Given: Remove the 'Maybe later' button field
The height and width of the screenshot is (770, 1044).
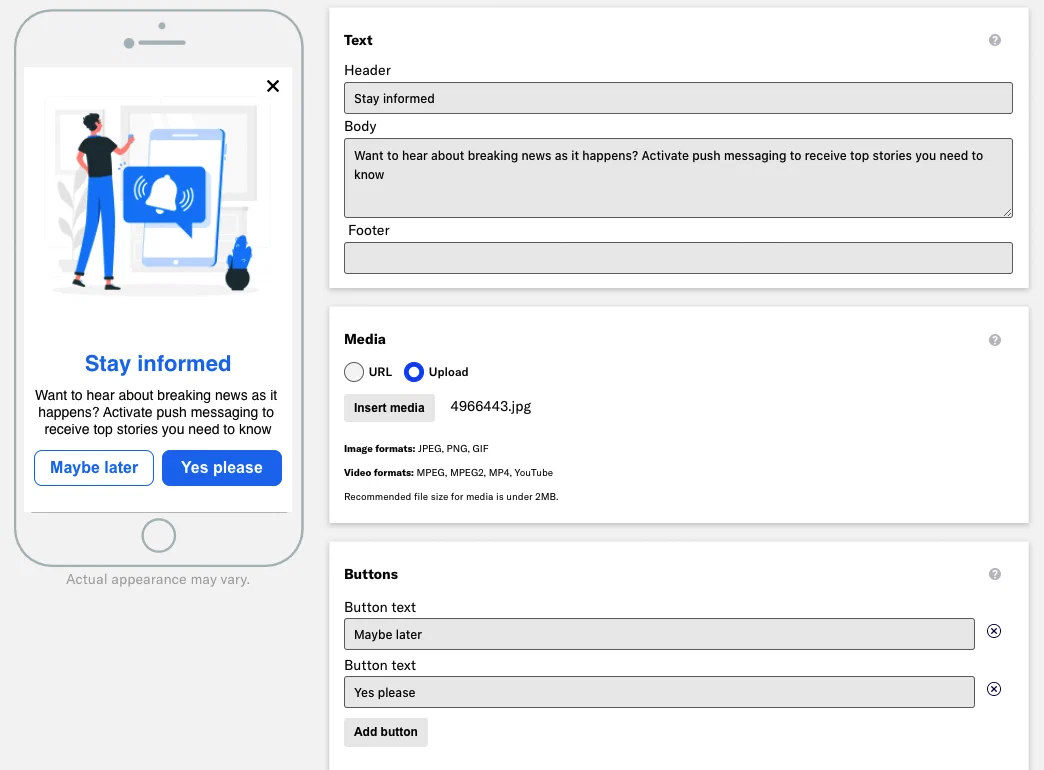Looking at the screenshot, I should (993, 631).
